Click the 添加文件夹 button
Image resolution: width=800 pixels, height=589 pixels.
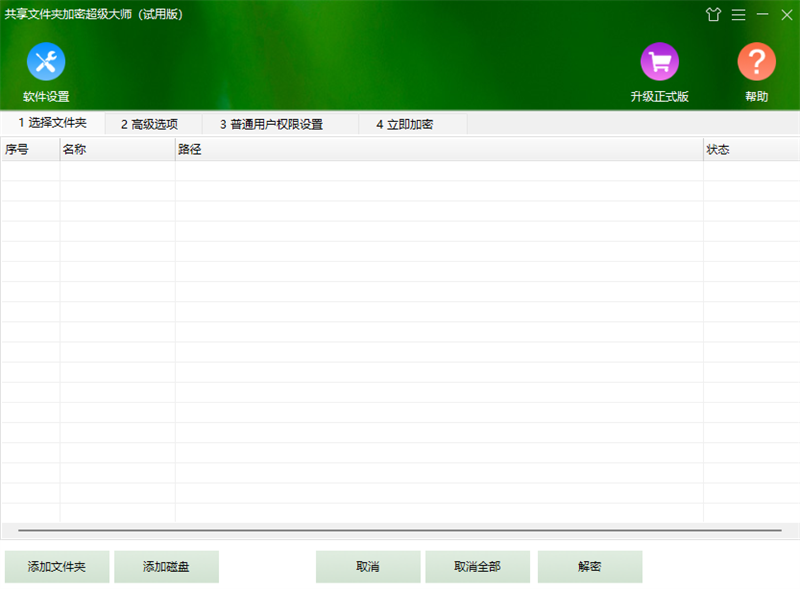click(57, 567)
